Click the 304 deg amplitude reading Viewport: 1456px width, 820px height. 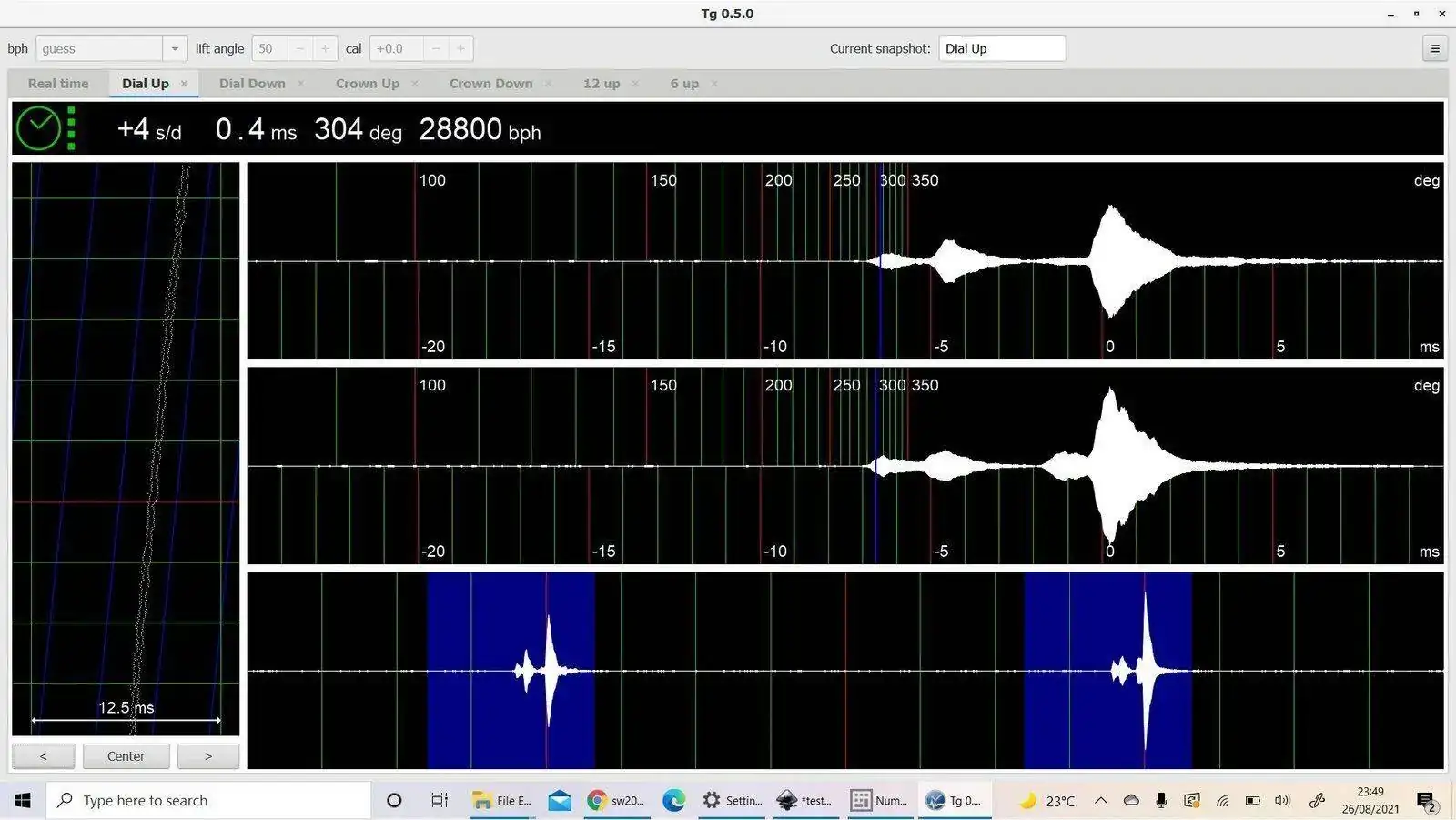click(358, 130)
